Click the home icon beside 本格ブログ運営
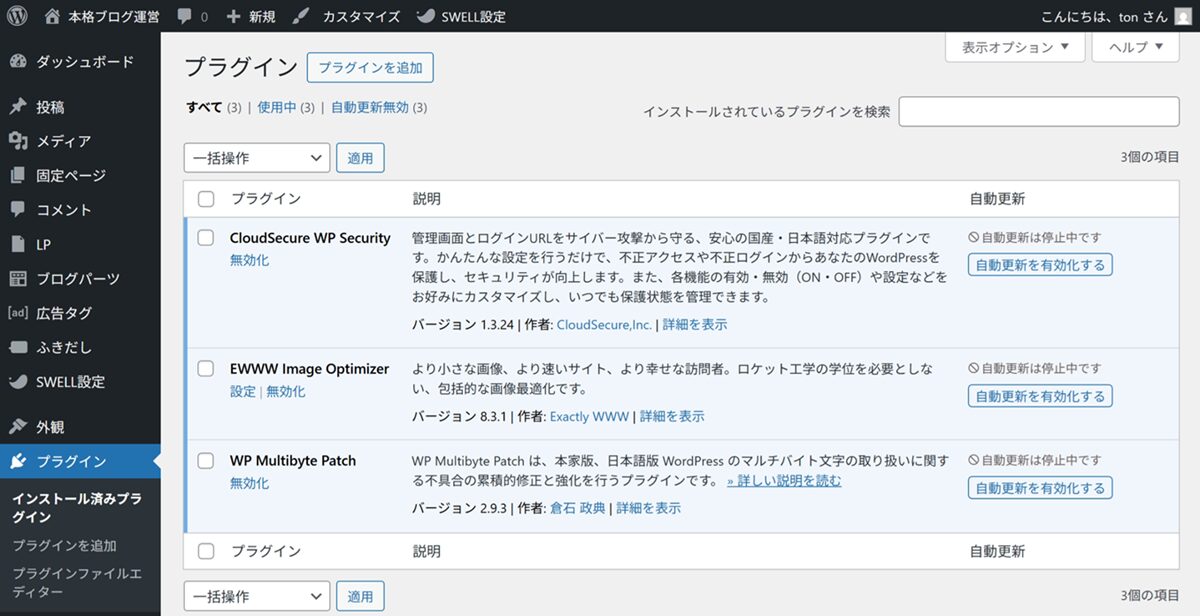1200x616 pixels. [53, 16]
